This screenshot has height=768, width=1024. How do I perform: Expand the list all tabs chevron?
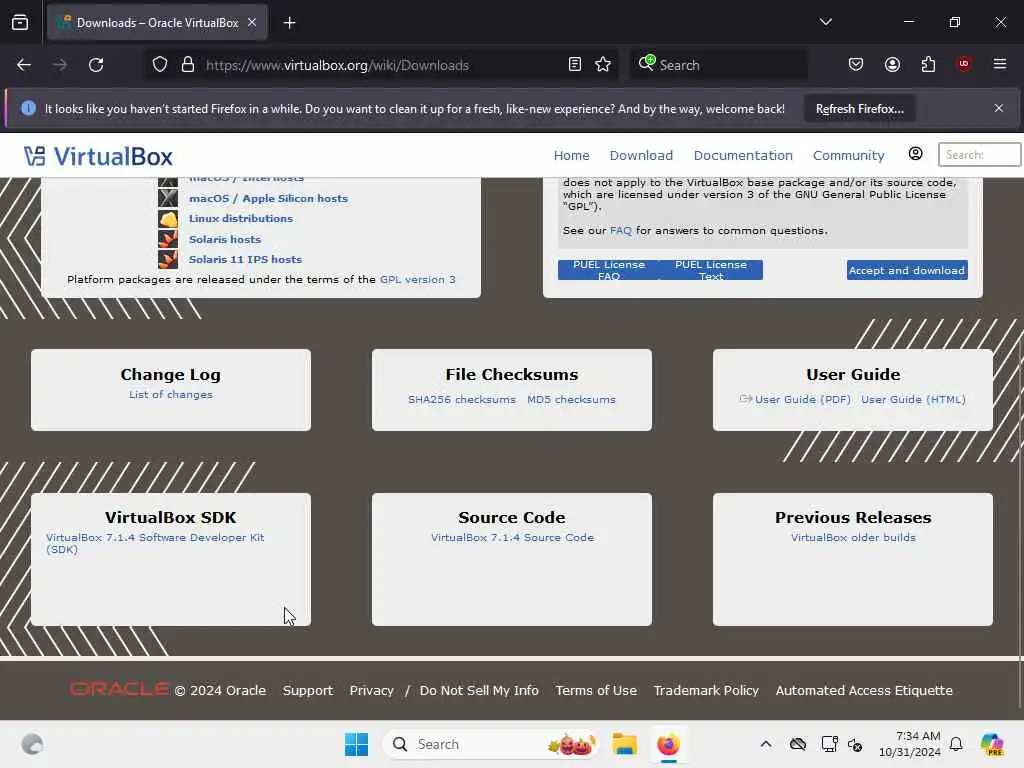point(825,22)
